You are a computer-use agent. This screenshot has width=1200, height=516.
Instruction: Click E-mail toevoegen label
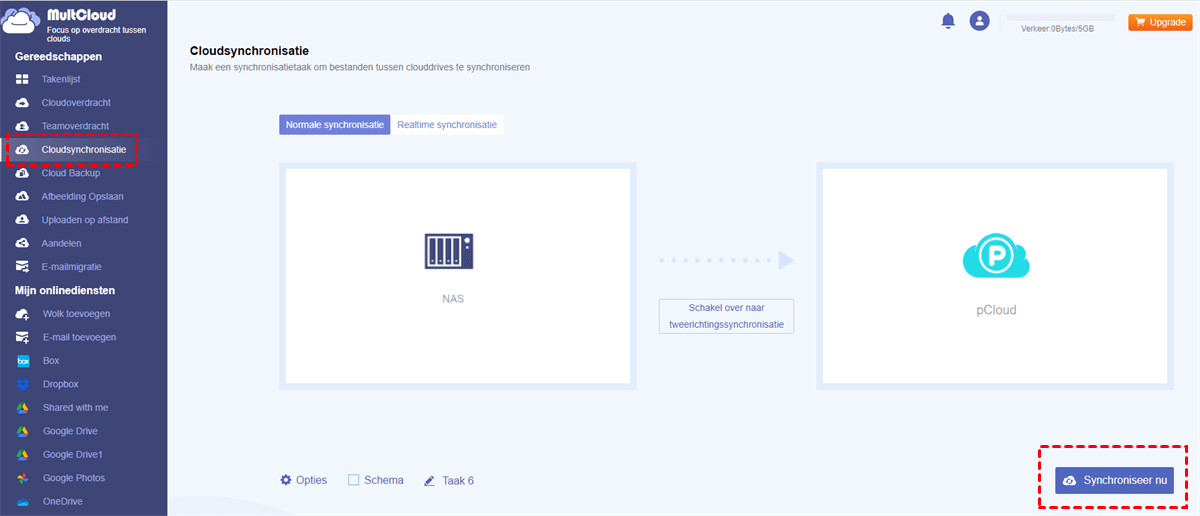point(79,338)
